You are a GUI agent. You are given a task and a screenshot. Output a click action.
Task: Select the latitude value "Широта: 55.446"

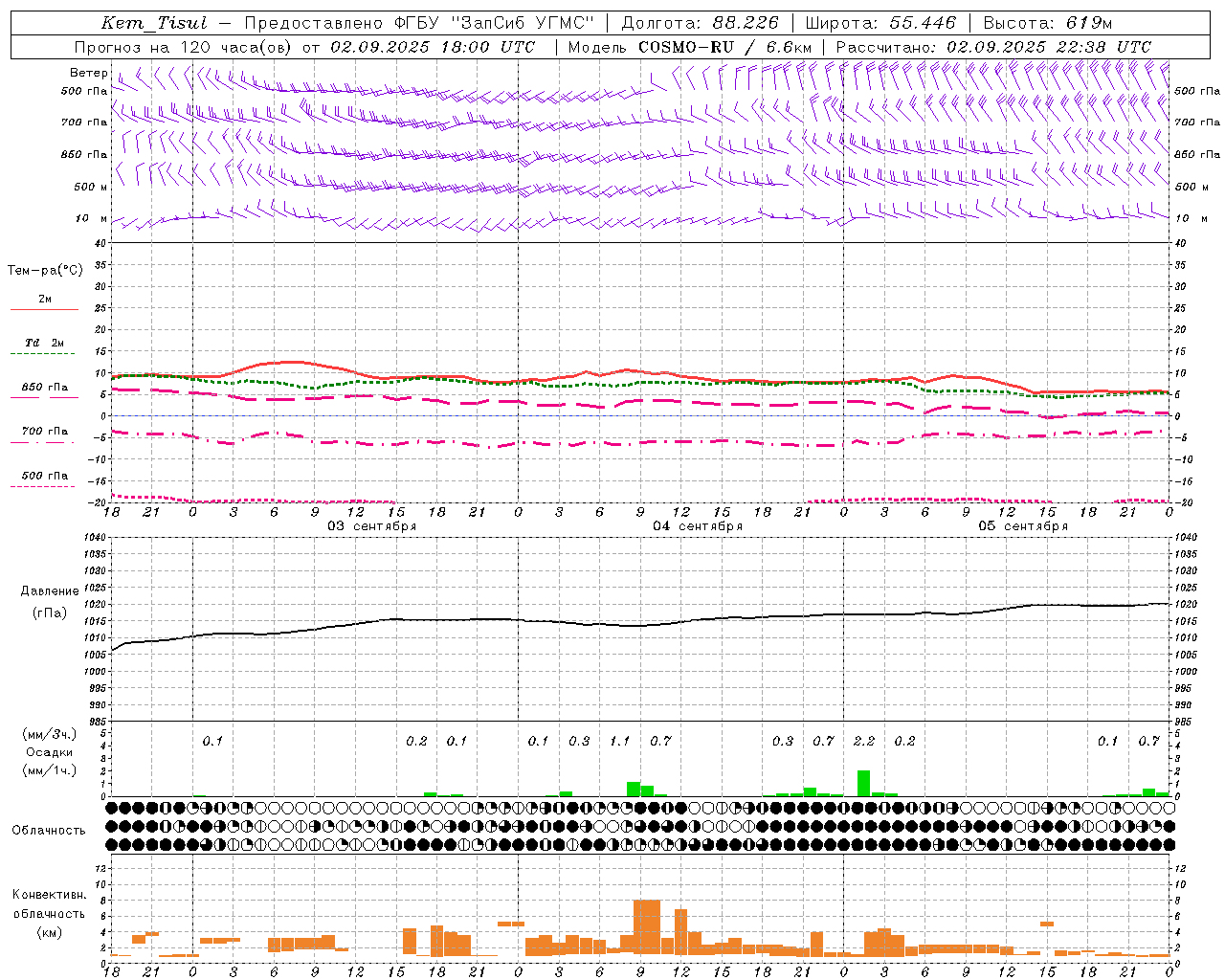pyautogui.click(x=880, y=23)
